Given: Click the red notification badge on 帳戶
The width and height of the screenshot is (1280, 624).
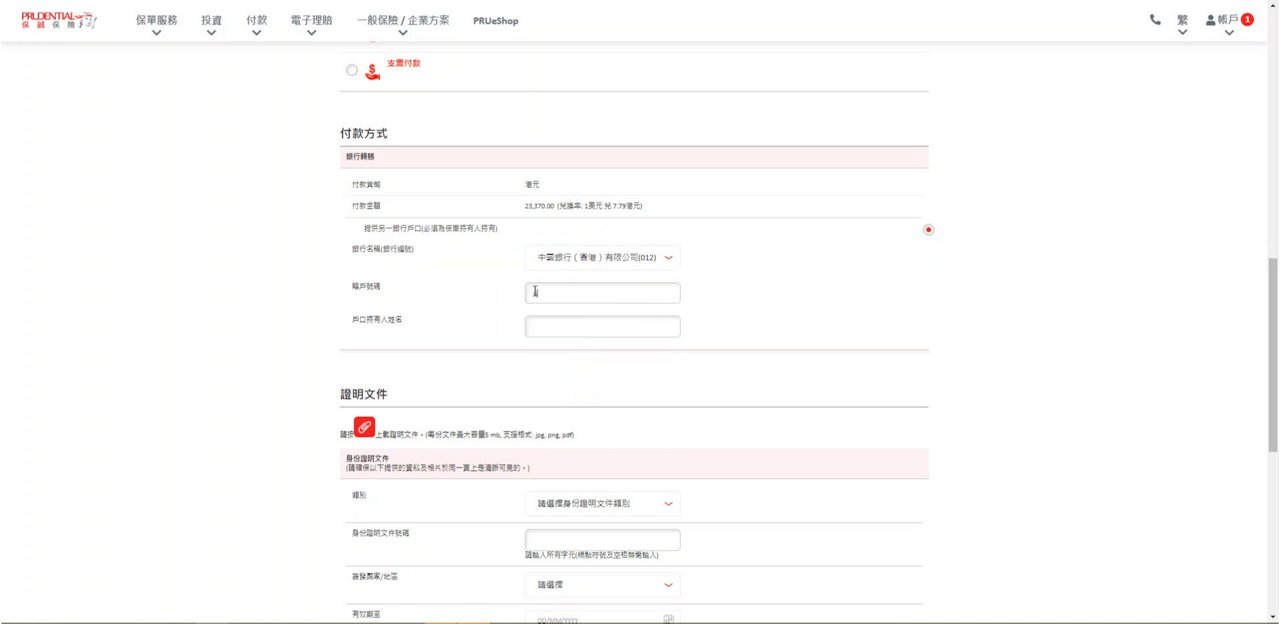Looking at the screenshot, I should point(1247,19).
